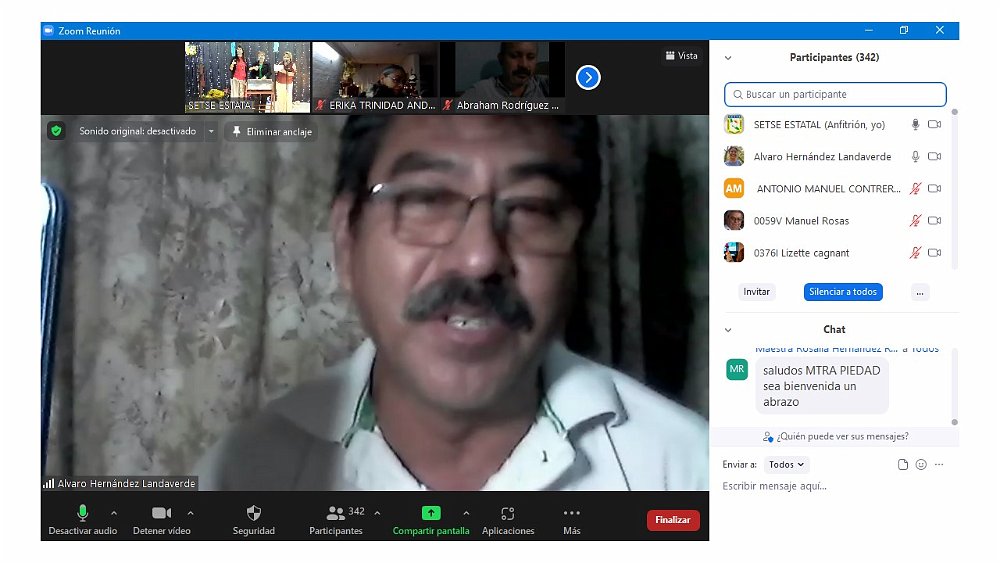
Task: Click the red Finalizar button
Action: coord(673,520)
